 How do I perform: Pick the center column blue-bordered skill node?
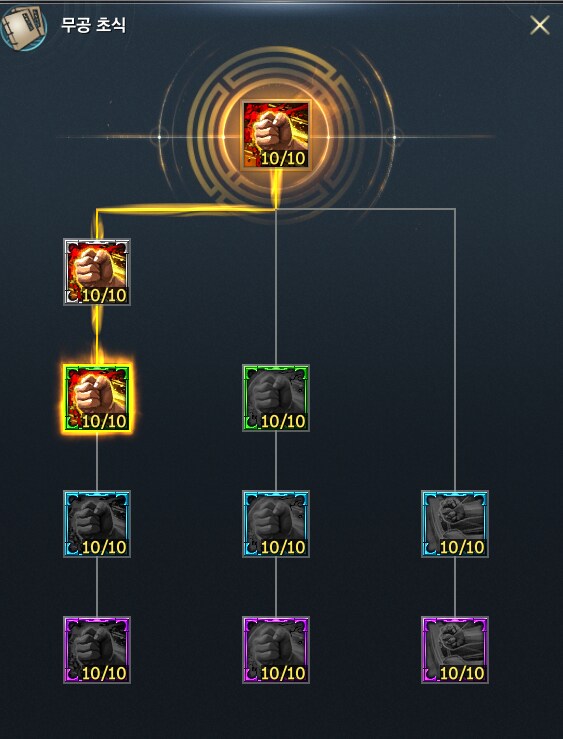click(276, 524)
